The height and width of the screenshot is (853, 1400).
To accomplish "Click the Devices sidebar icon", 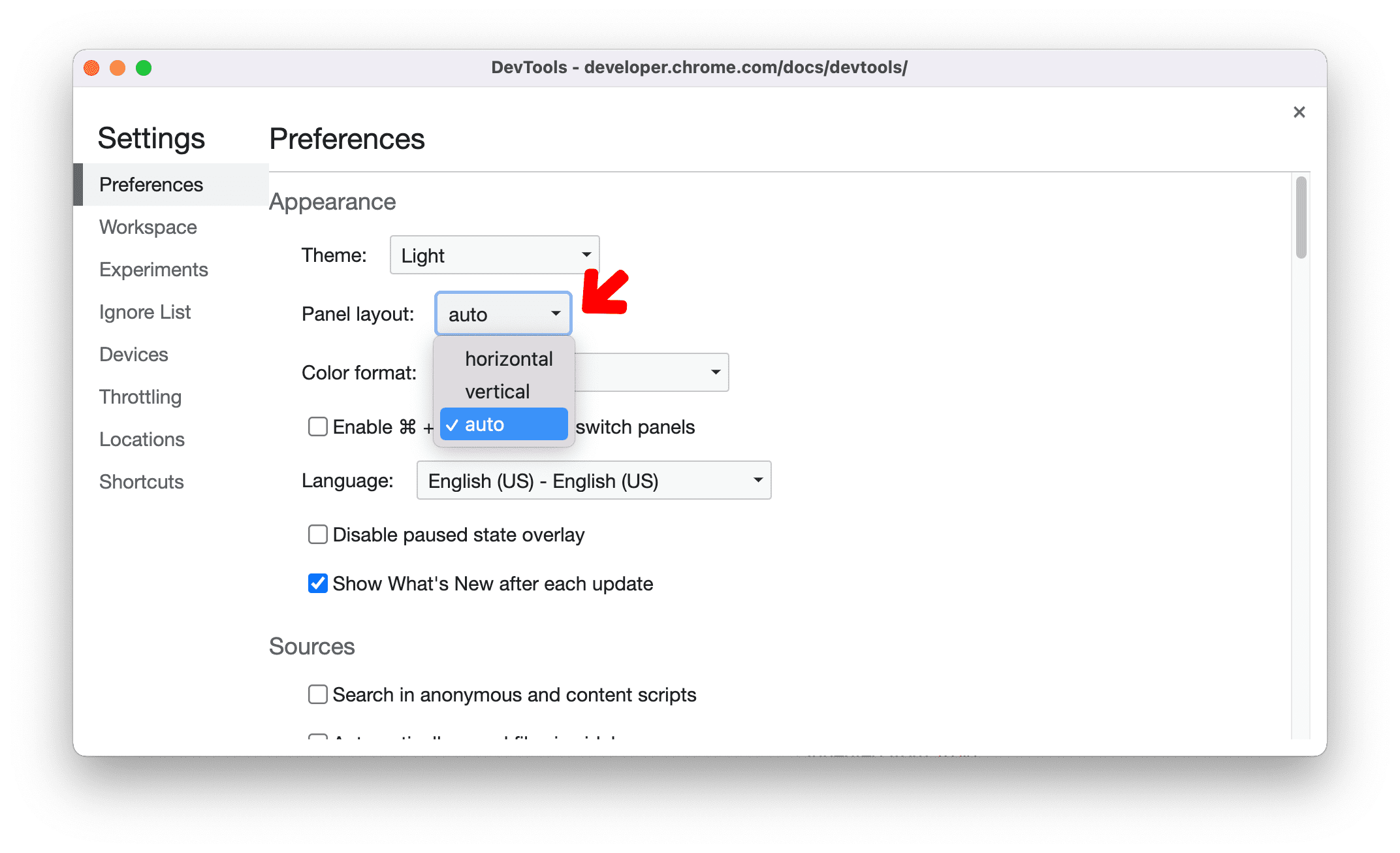I will click(132, 354).
